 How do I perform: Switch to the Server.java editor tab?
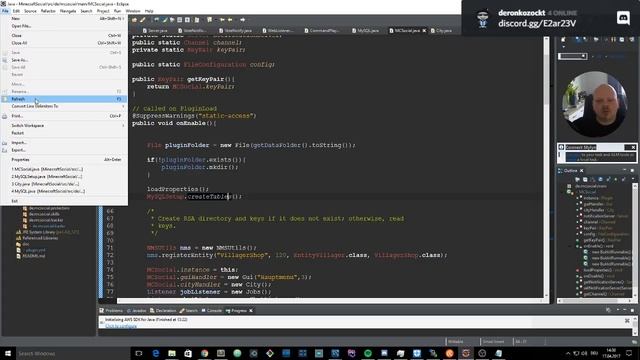coord(155,31)
